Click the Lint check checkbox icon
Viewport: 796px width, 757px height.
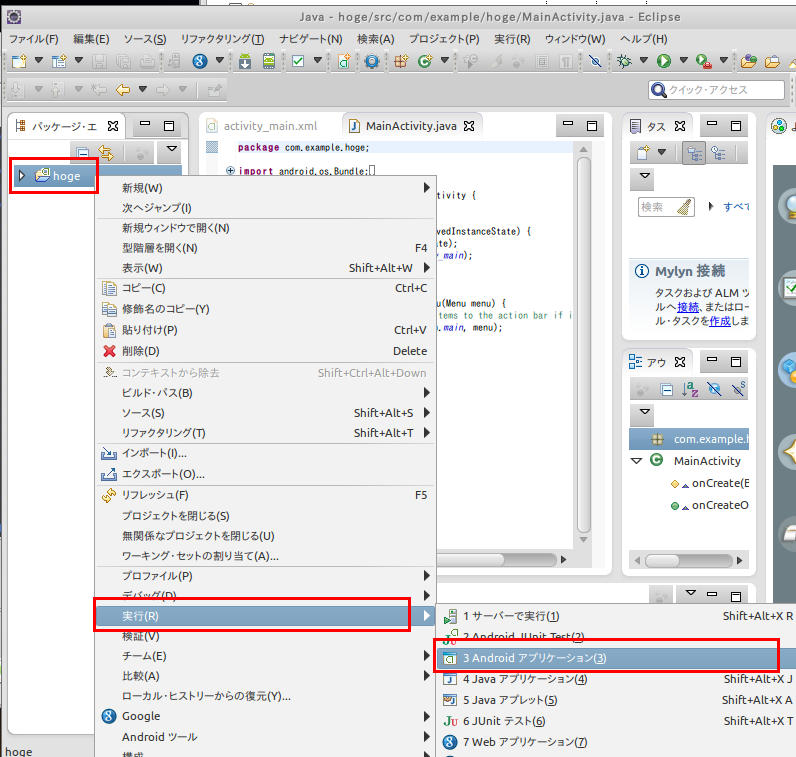tap(298, 61)
